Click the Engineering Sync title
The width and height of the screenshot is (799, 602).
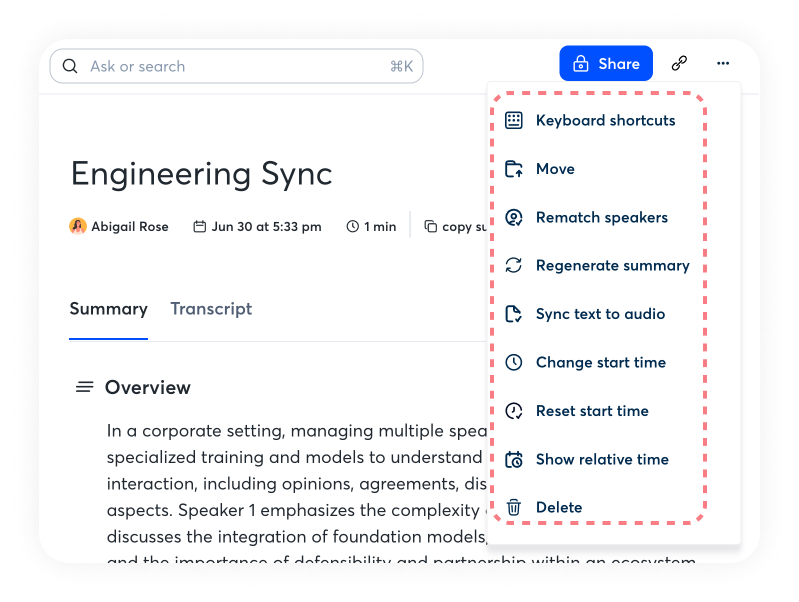[x=201, y=174]
